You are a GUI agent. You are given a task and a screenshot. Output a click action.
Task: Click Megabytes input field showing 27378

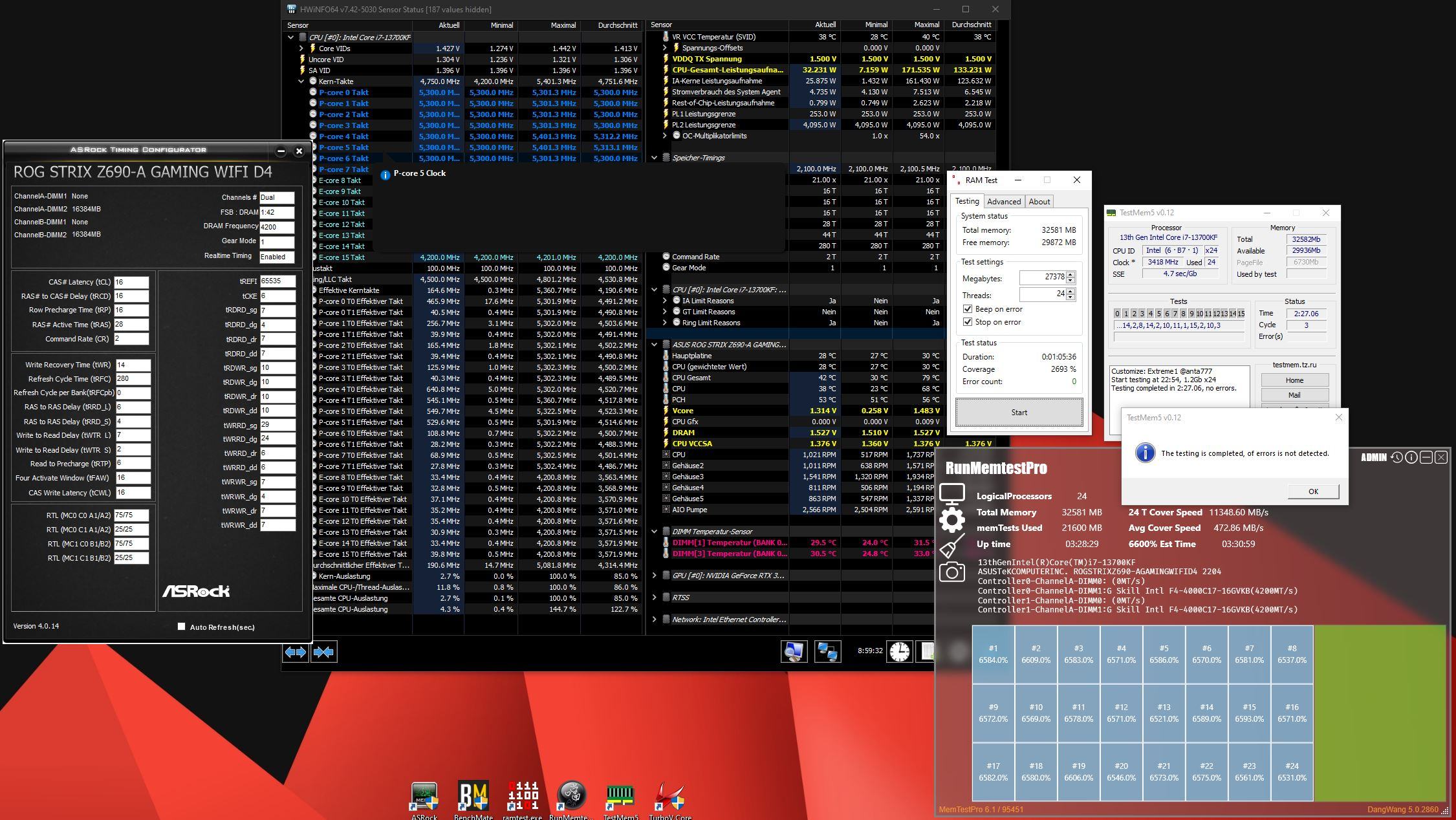click(1043, 277)
